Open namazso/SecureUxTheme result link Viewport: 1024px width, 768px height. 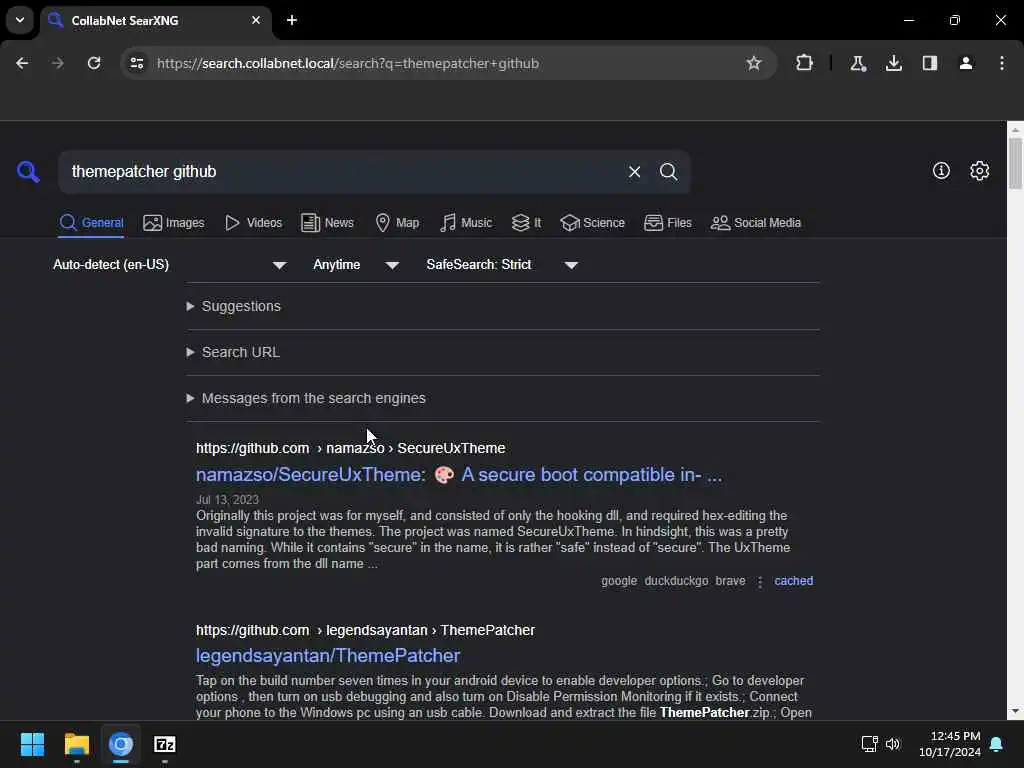click(459, 475)
